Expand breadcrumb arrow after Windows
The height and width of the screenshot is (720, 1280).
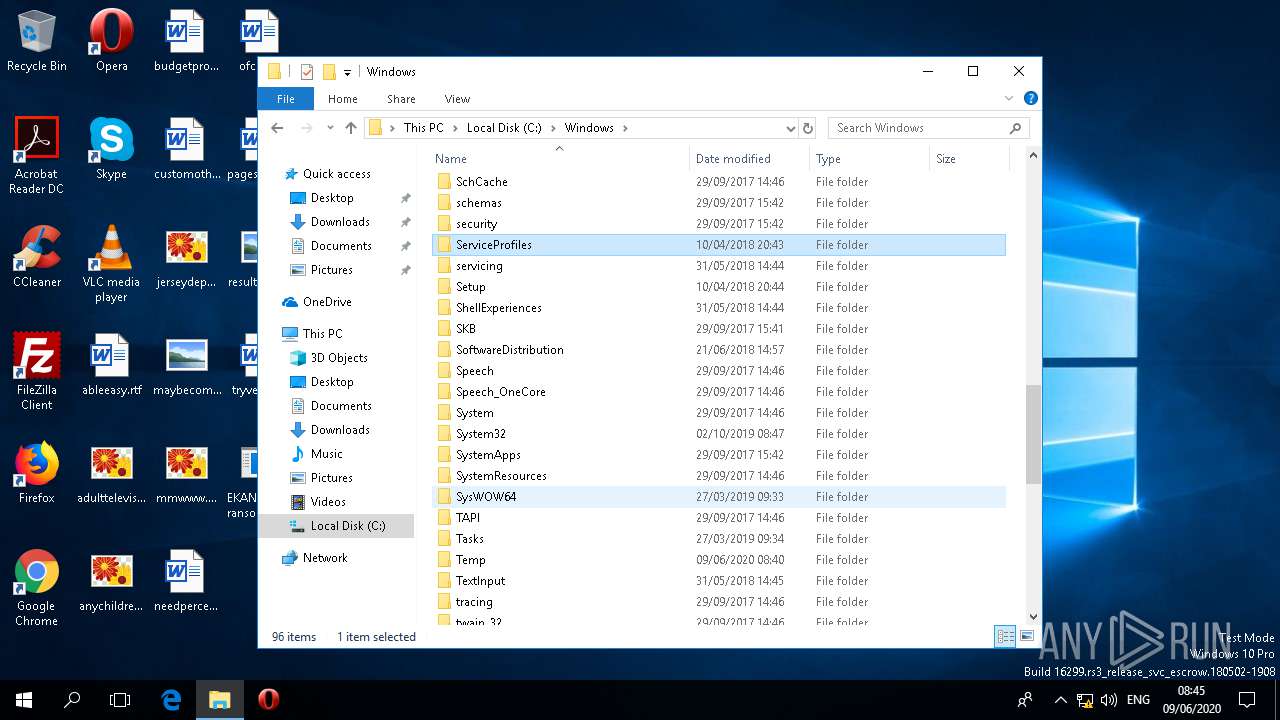[626, 128]
